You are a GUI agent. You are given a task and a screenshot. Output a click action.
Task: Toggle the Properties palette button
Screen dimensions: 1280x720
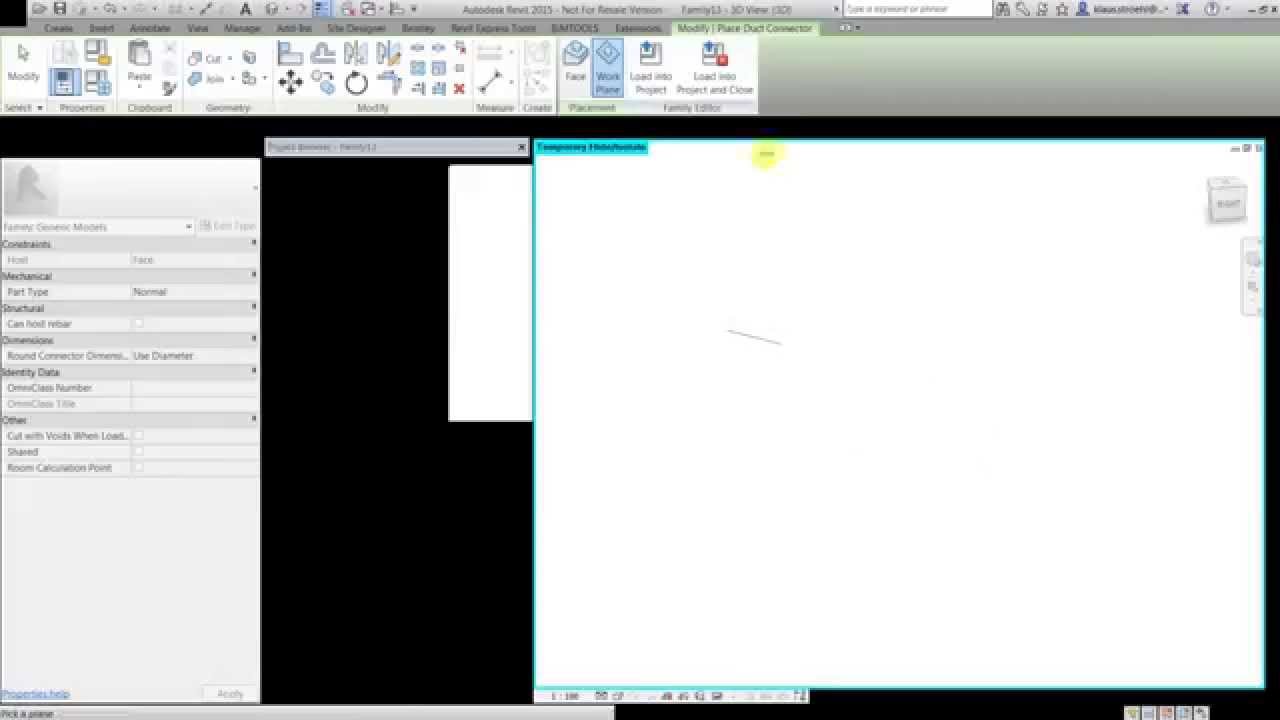click(64, 82)
